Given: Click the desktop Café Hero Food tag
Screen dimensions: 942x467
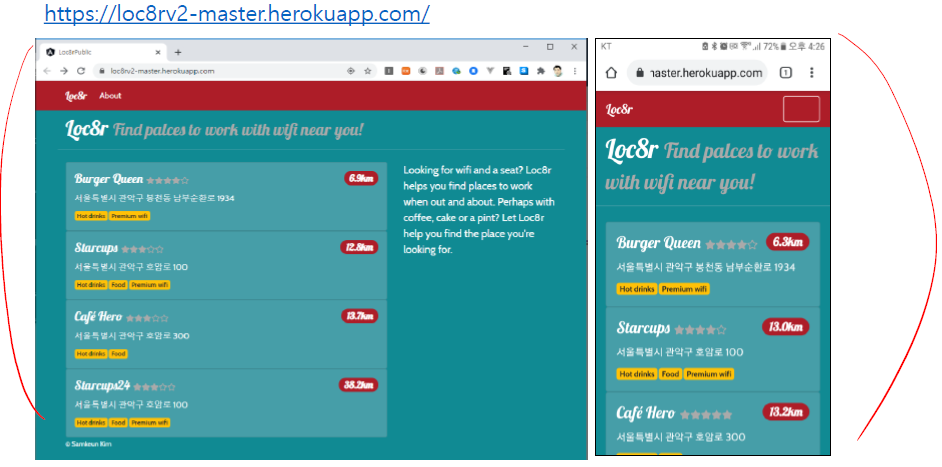Looking at the screenshot, I should (118, 354).
